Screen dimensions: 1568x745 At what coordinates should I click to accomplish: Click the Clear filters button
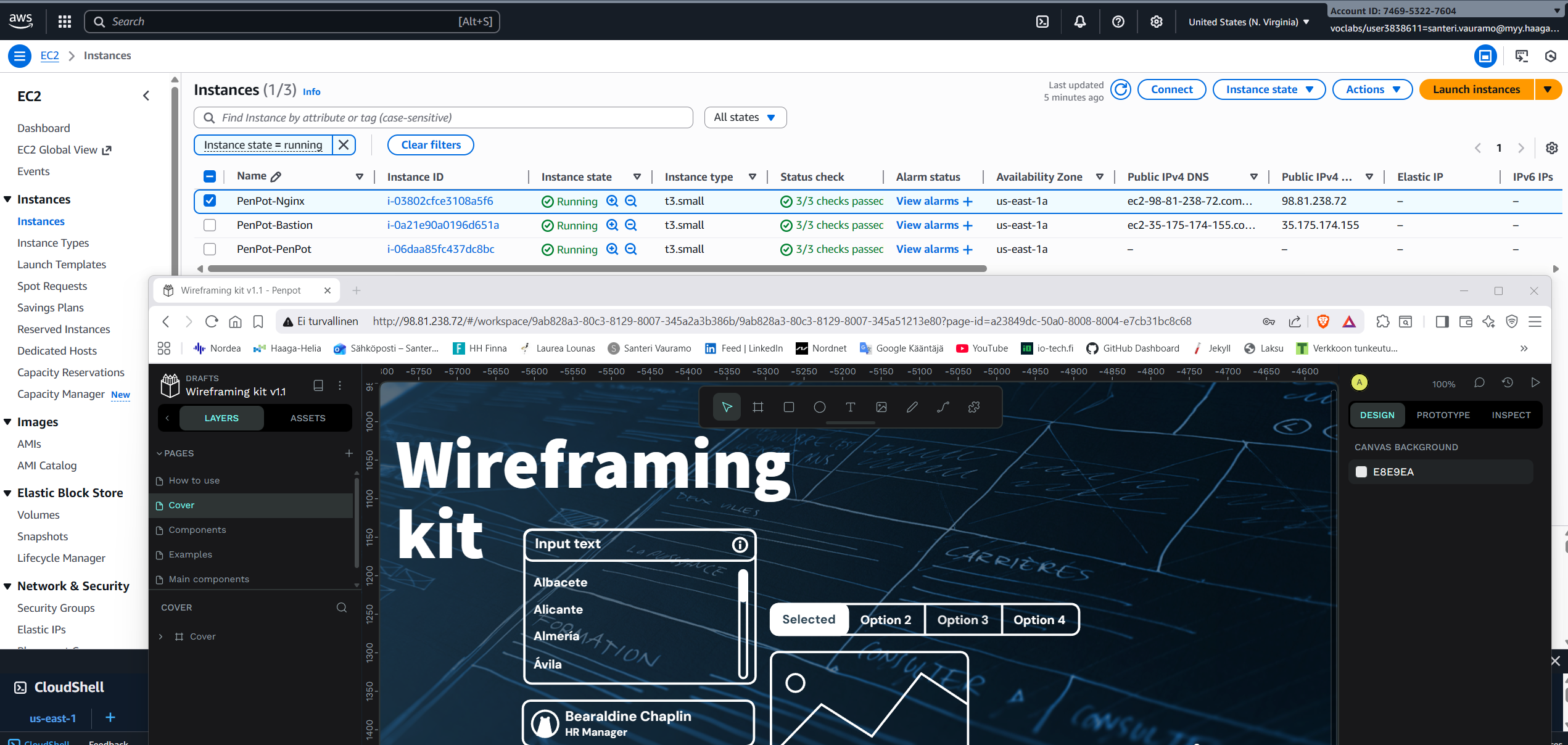tap(431, 145)
